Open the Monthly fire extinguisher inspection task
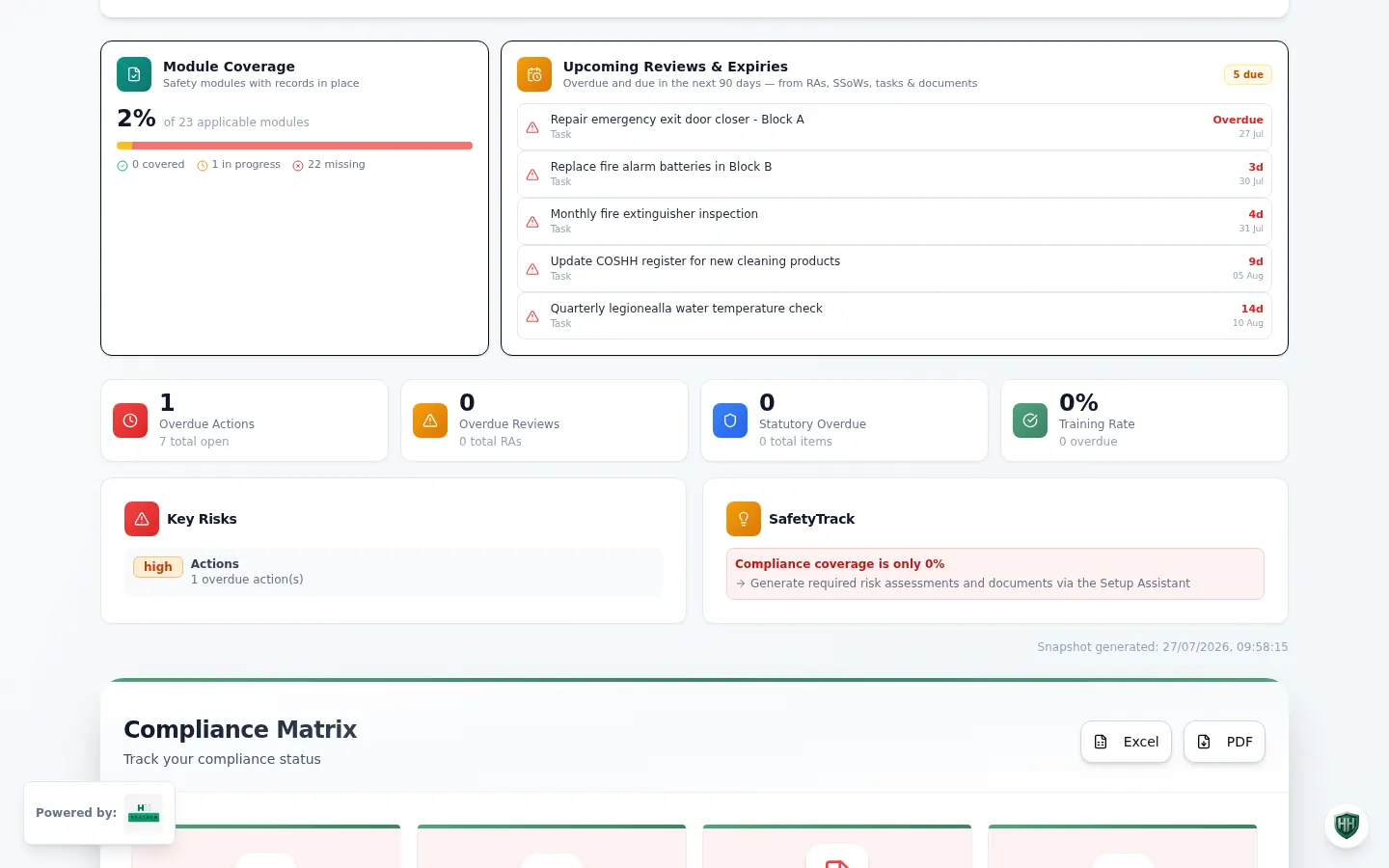1389x868 pixels. (x=894, y=221)
